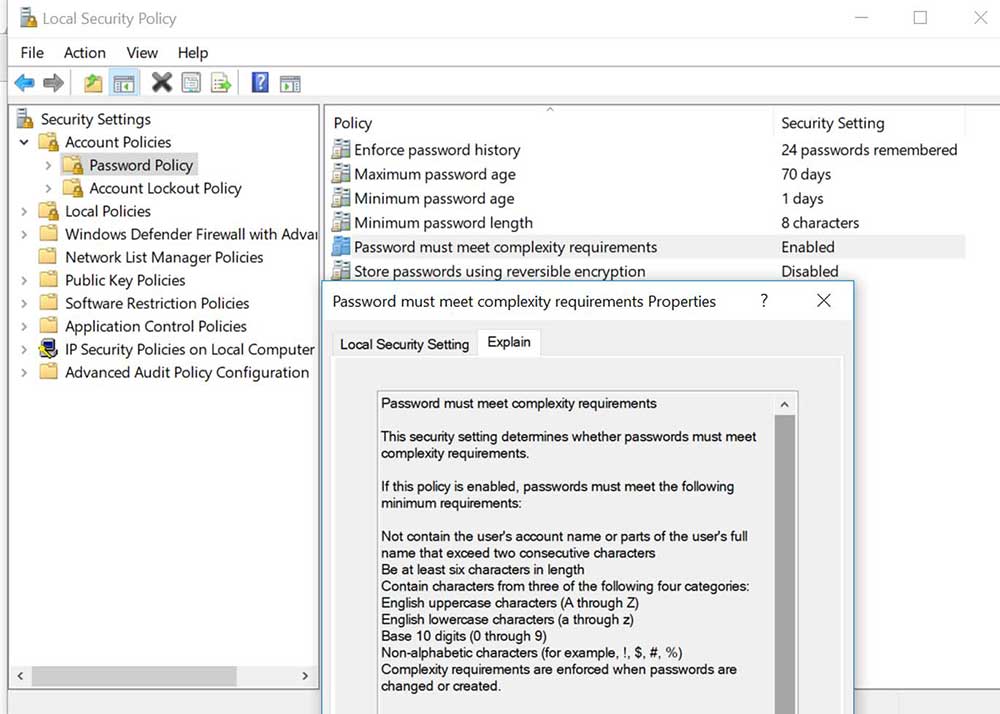Viewport: 1000px width, 714px height.
Task: Click the Show/Hide Action Pane icon
Action: (290, 83)
